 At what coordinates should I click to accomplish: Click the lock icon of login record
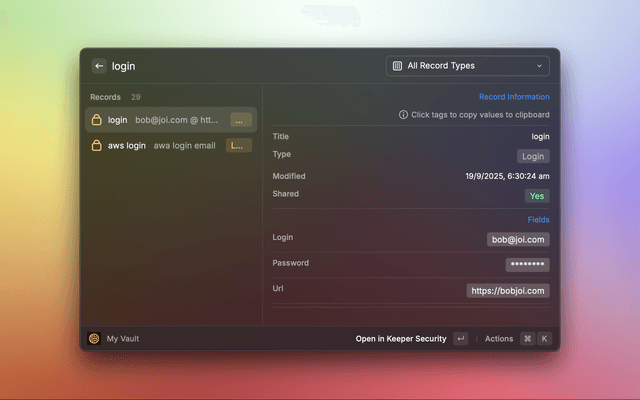97,120
